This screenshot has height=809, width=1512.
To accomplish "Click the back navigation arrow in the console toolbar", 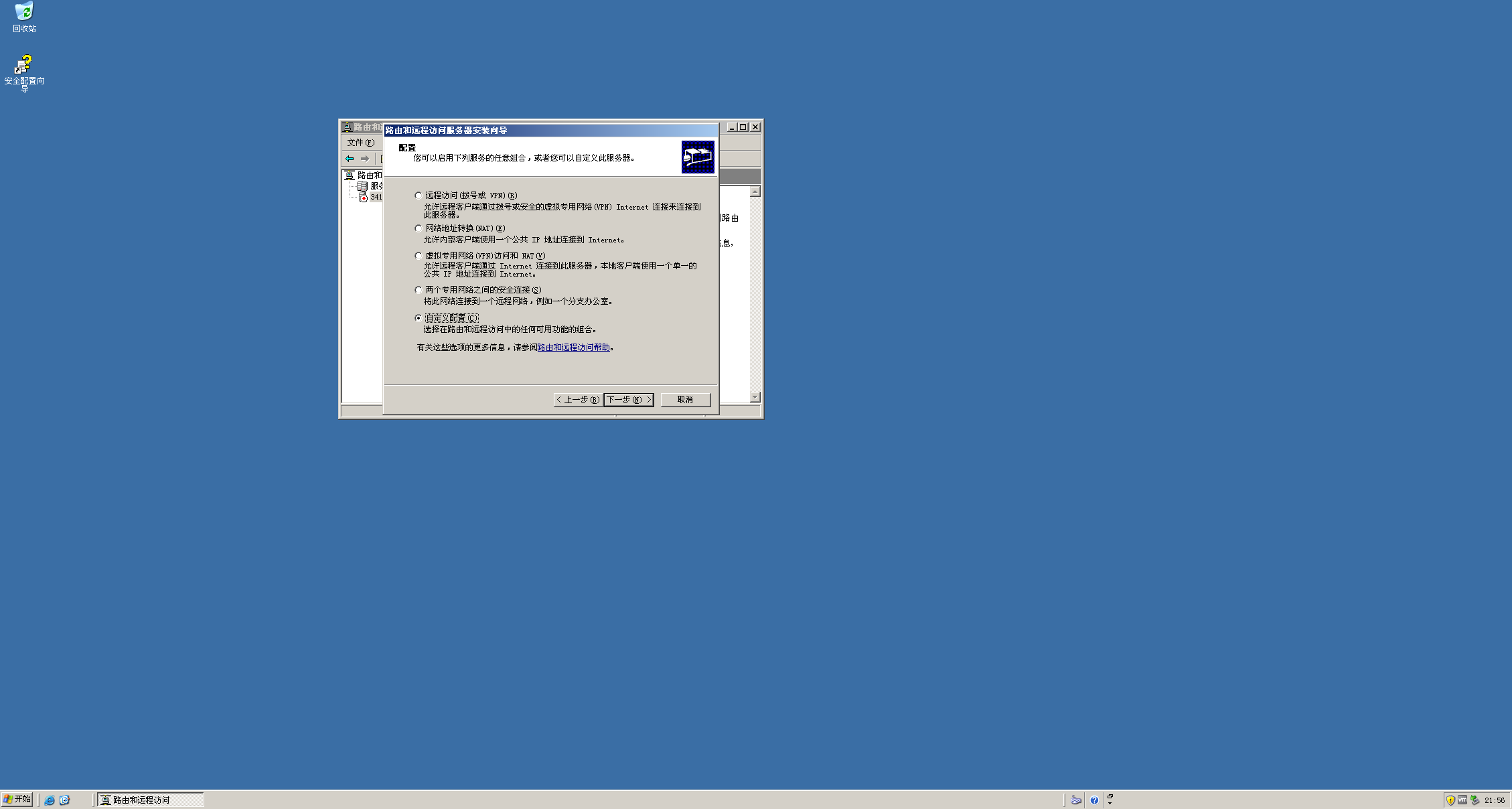I will pos(350,159).
